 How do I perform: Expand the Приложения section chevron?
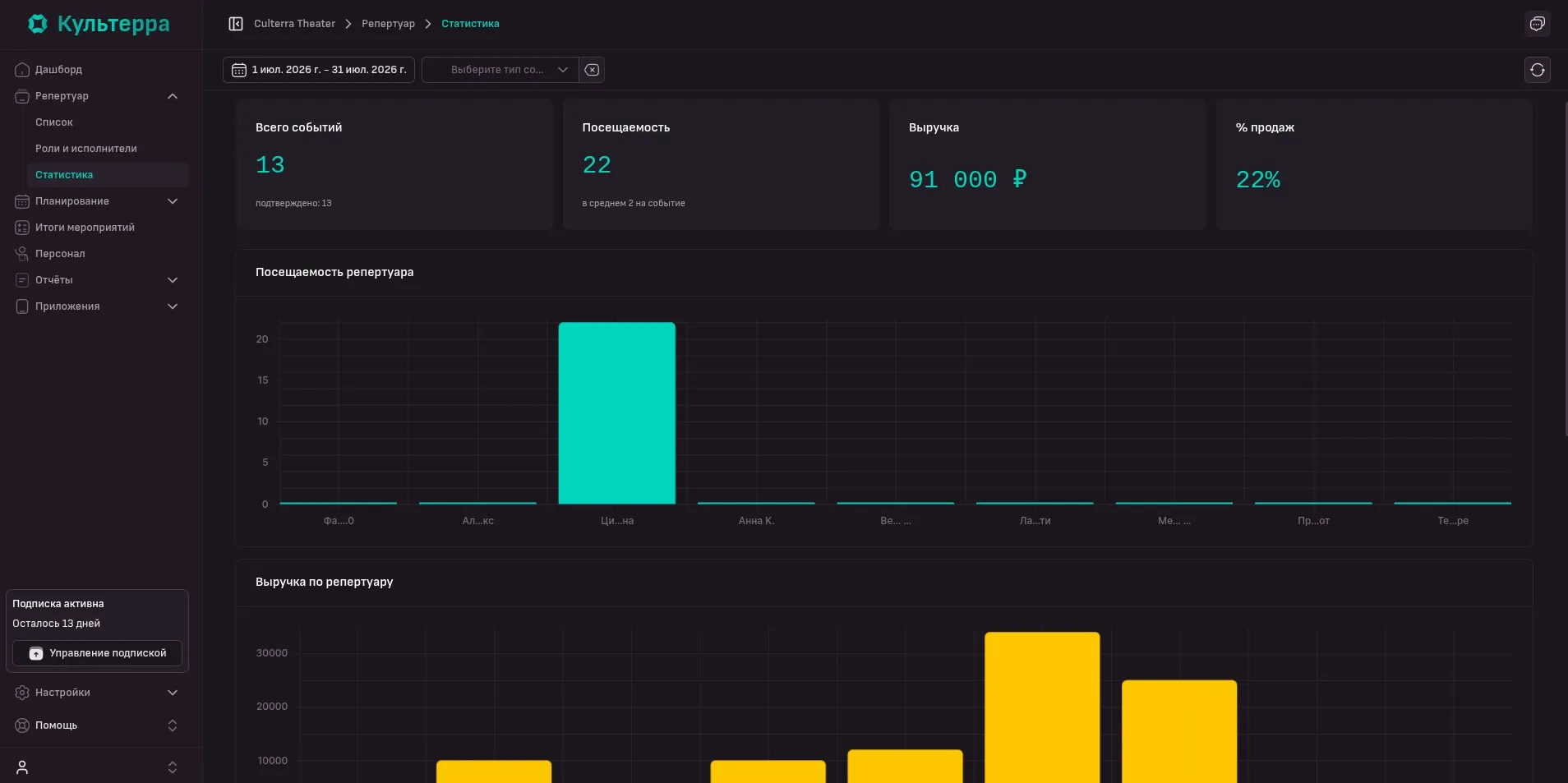coord(173,306)
